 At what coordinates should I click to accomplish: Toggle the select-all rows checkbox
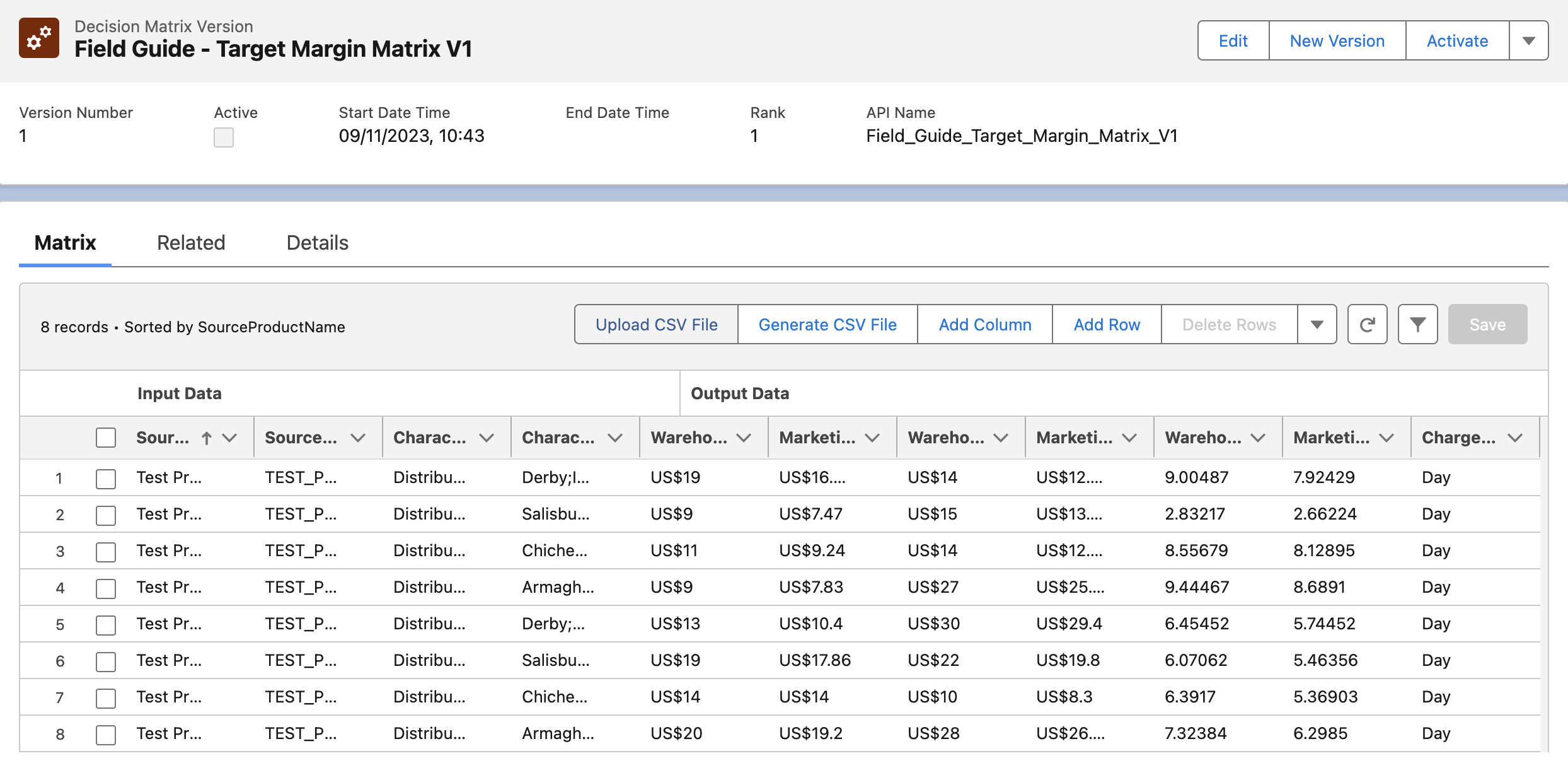(106, 438)
